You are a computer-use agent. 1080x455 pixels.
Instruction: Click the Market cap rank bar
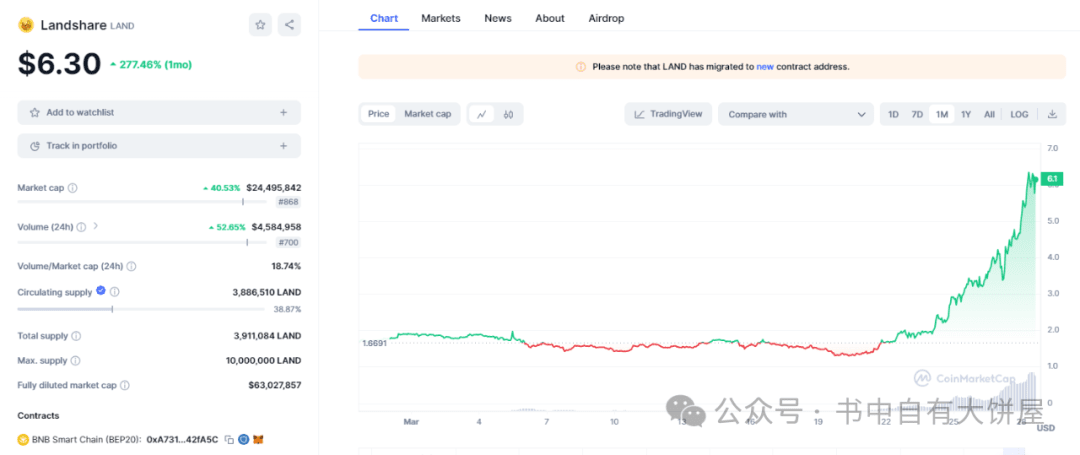[x=142, y=202]
